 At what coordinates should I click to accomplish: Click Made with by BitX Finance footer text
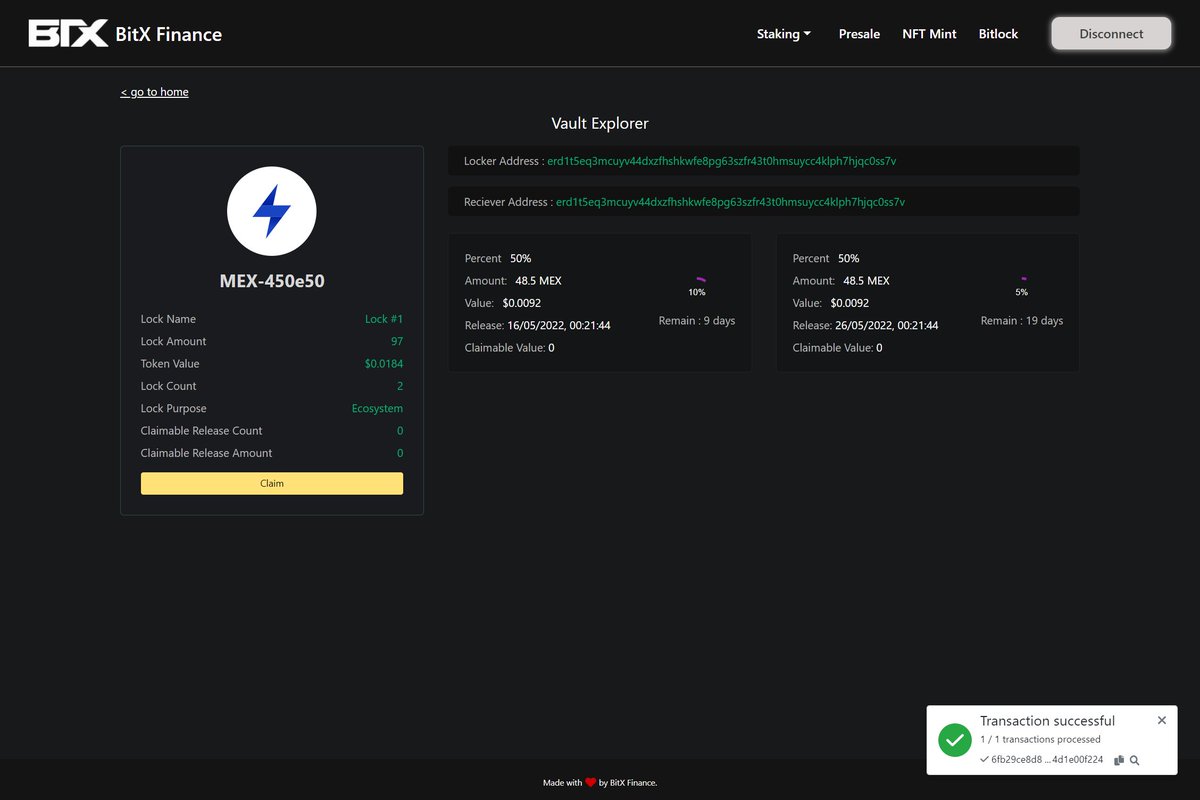point(600,783)
